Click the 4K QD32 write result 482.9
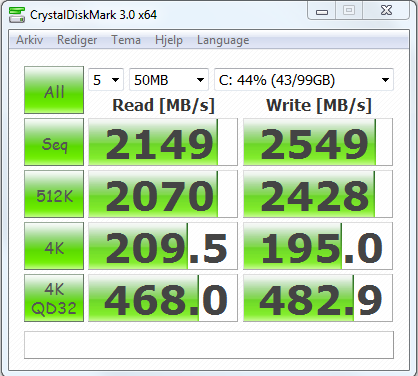The image size is (418, 376). pyautogui.click(x=318, y=298)
